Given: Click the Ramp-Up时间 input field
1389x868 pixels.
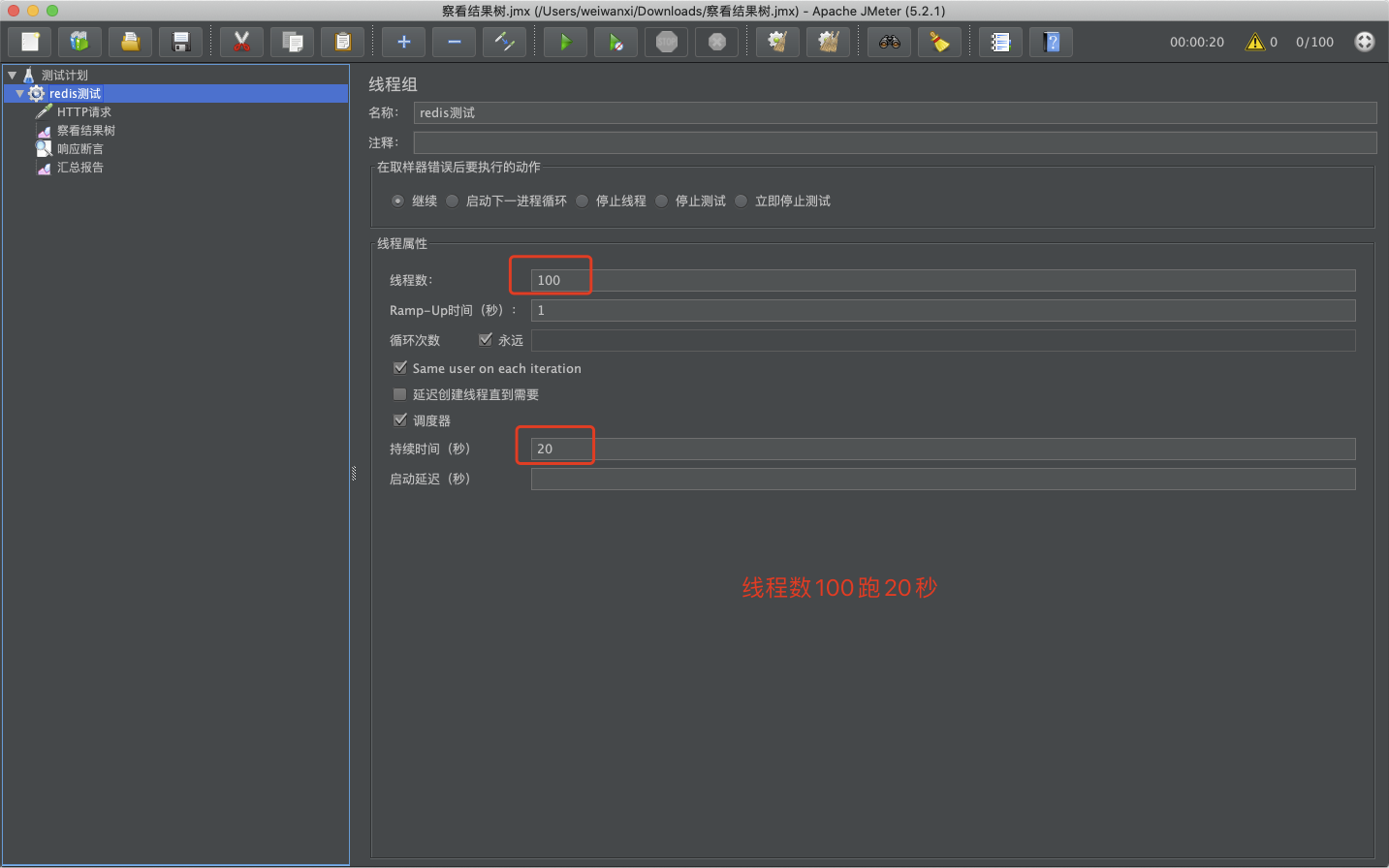Looking at the screenshot, I should click(943, 310).
